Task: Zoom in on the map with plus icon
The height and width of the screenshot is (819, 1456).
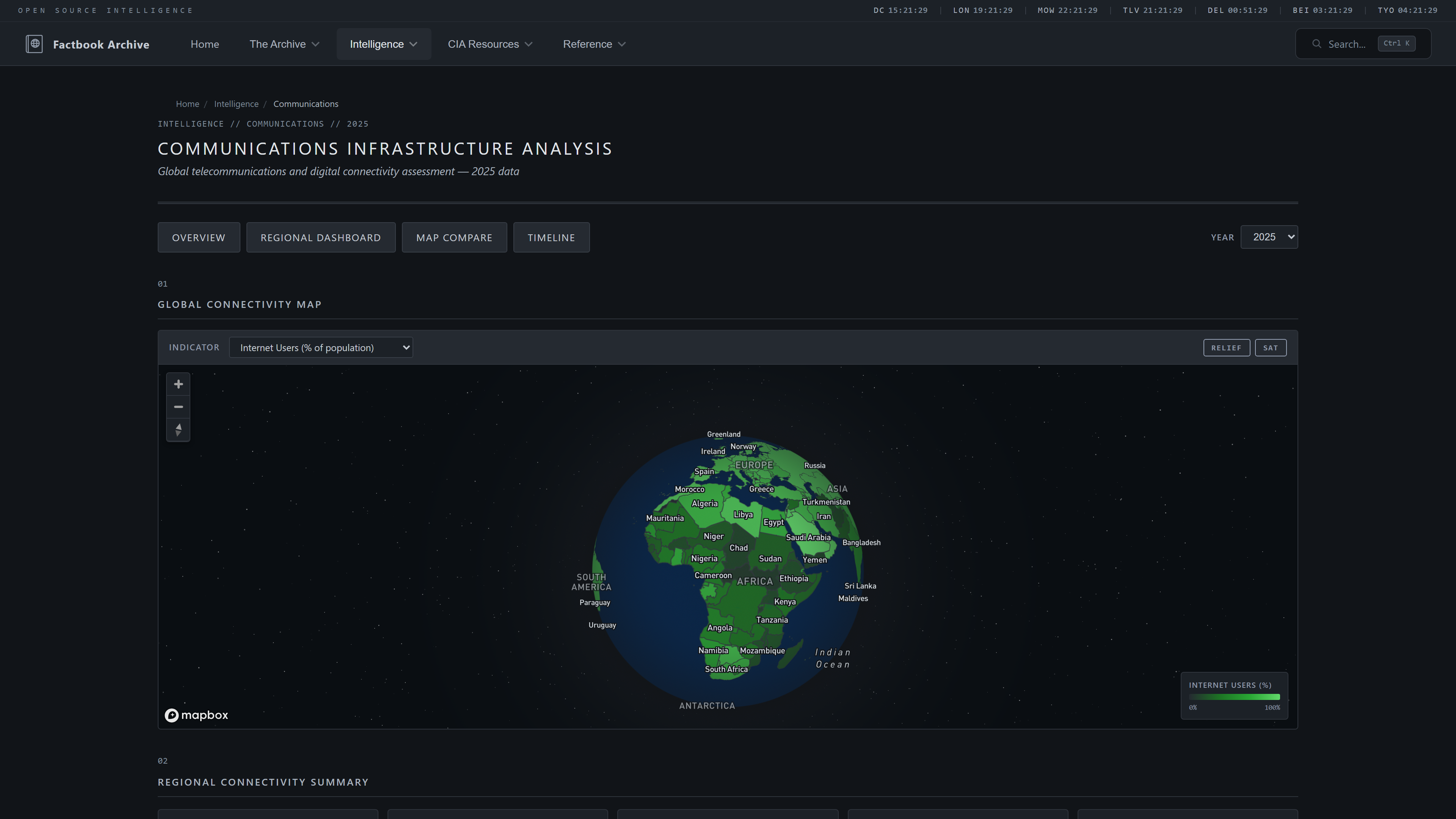Action: pos(178,384)
